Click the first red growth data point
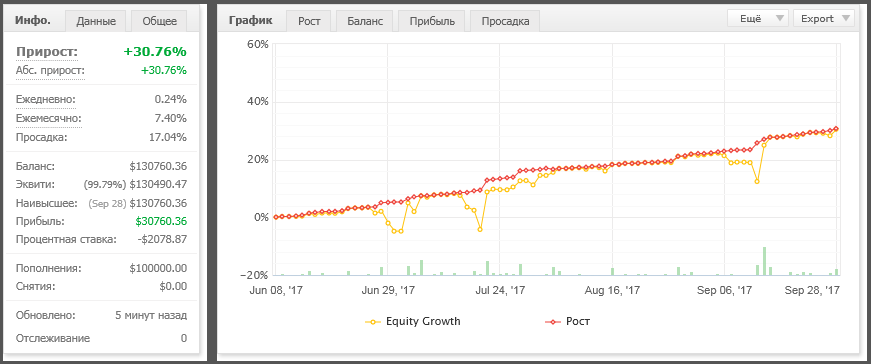The height and width of the screenshot is (364, 871). click(x=276, y=217)
